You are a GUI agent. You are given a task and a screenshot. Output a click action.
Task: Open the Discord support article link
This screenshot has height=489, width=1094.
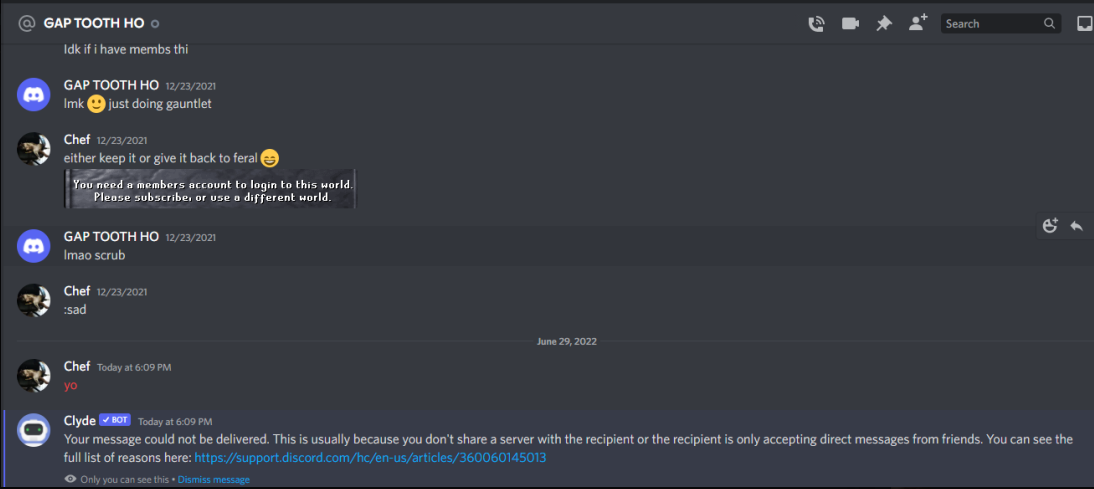coord(370,457)
